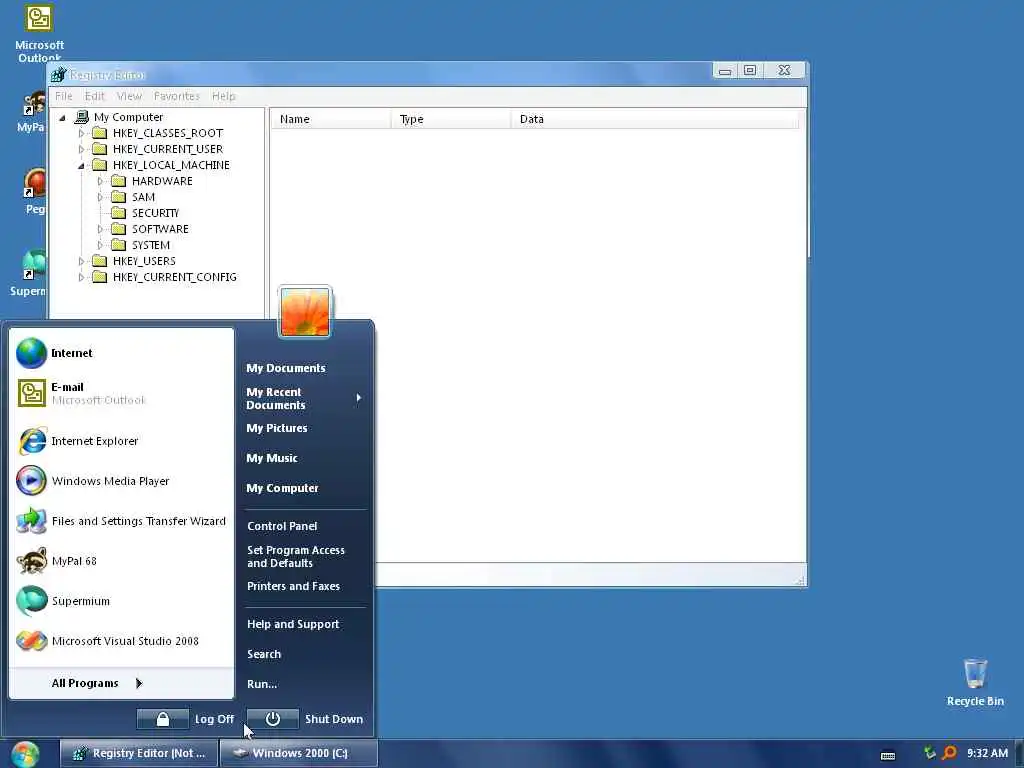Screen dimensions: 1024x768
Task: Click the power icon for Shut Down
Action: point(273,719)
